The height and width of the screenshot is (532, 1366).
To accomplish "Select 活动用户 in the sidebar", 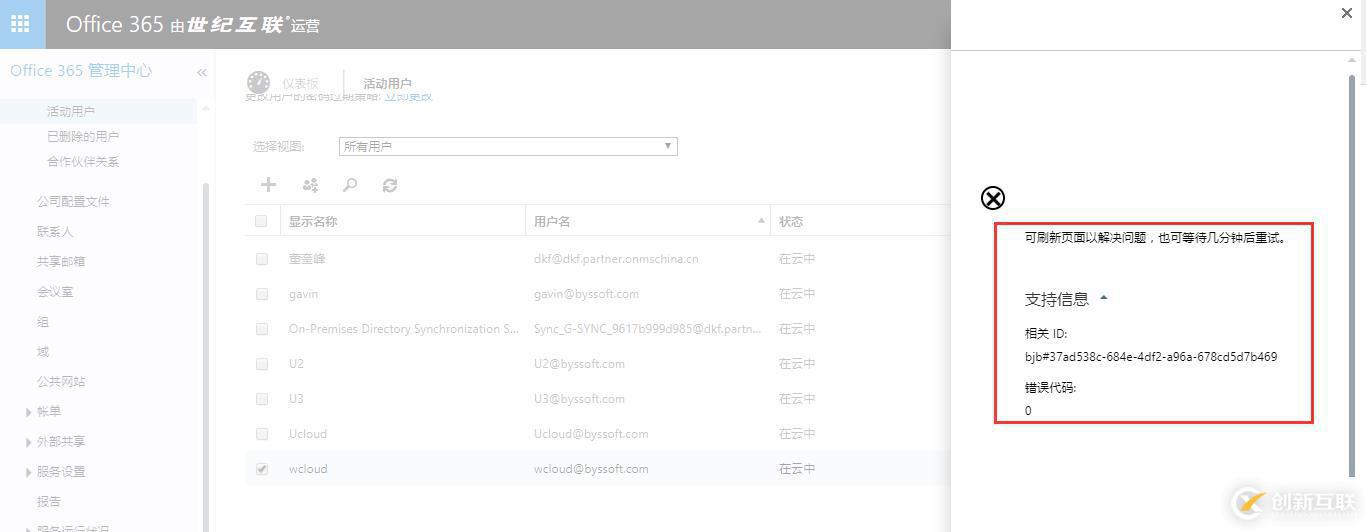I will pos(71,111).
